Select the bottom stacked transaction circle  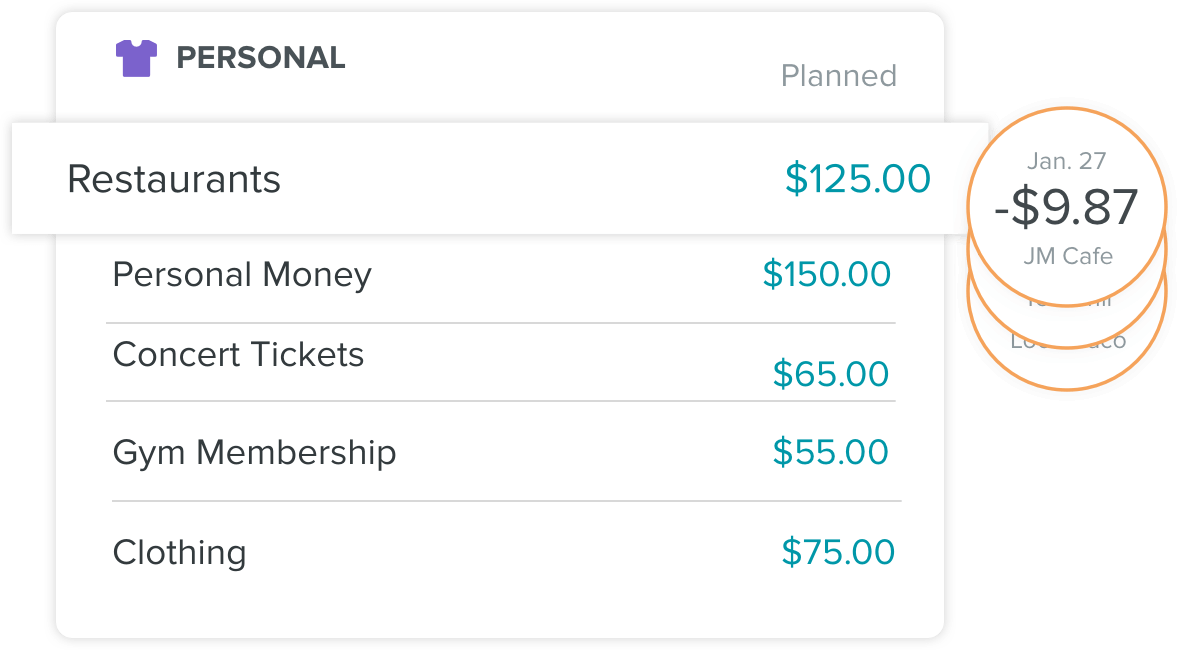(1066, 369)
